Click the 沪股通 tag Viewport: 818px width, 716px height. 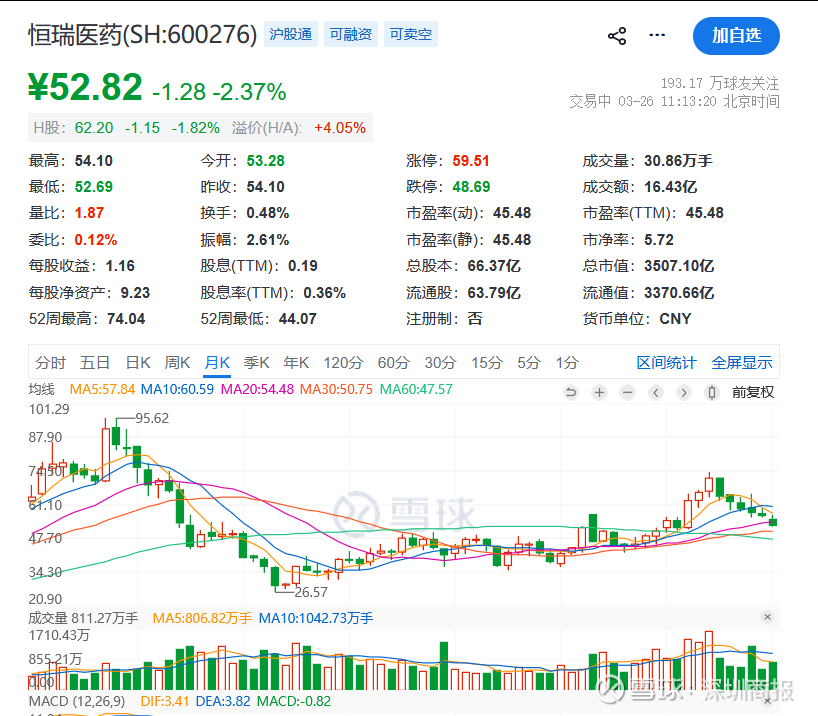click(291, 34)
